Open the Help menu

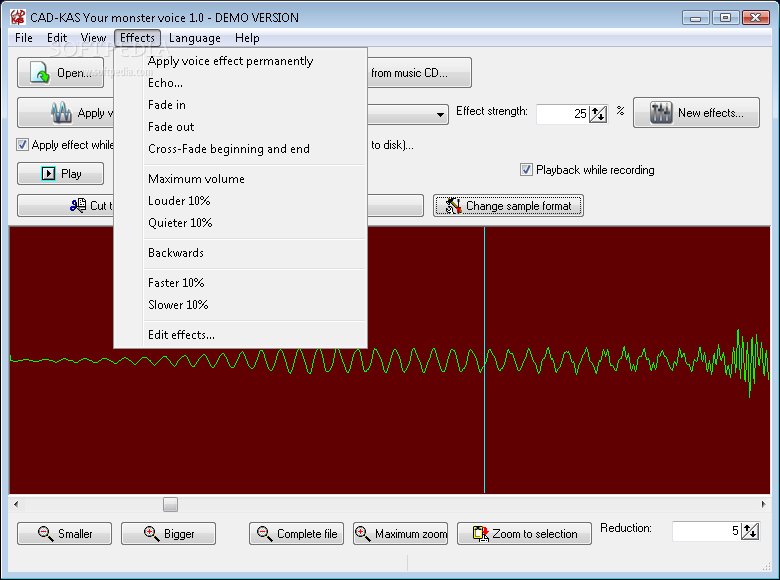click(x=247, y=38)
